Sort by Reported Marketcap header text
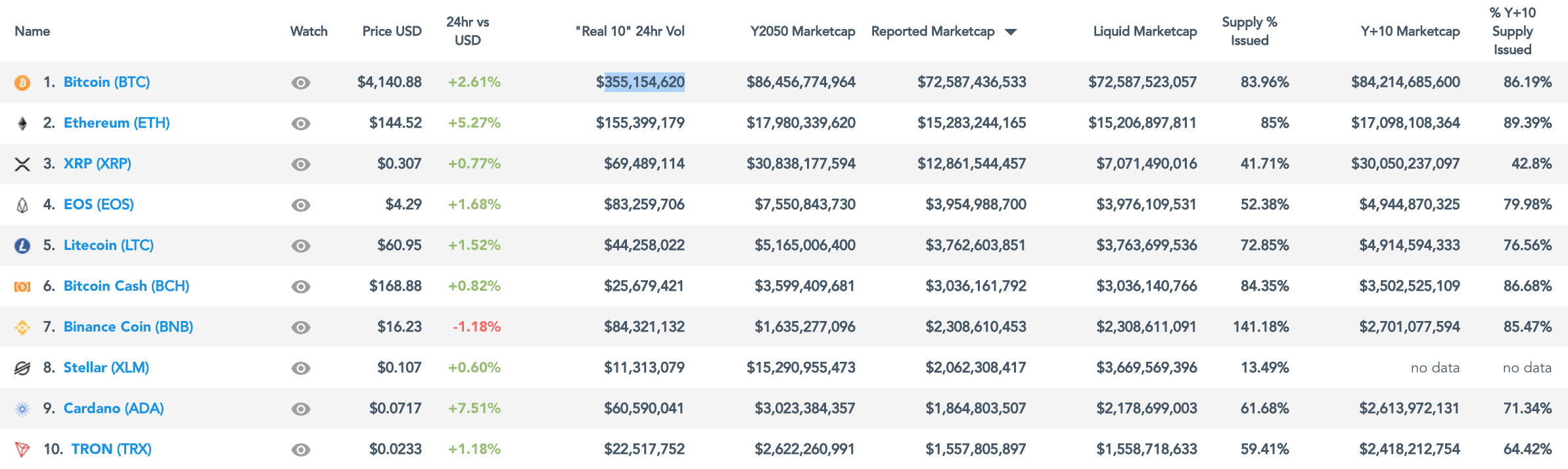This screenshot has width=1568, height=469. [933, 31]
